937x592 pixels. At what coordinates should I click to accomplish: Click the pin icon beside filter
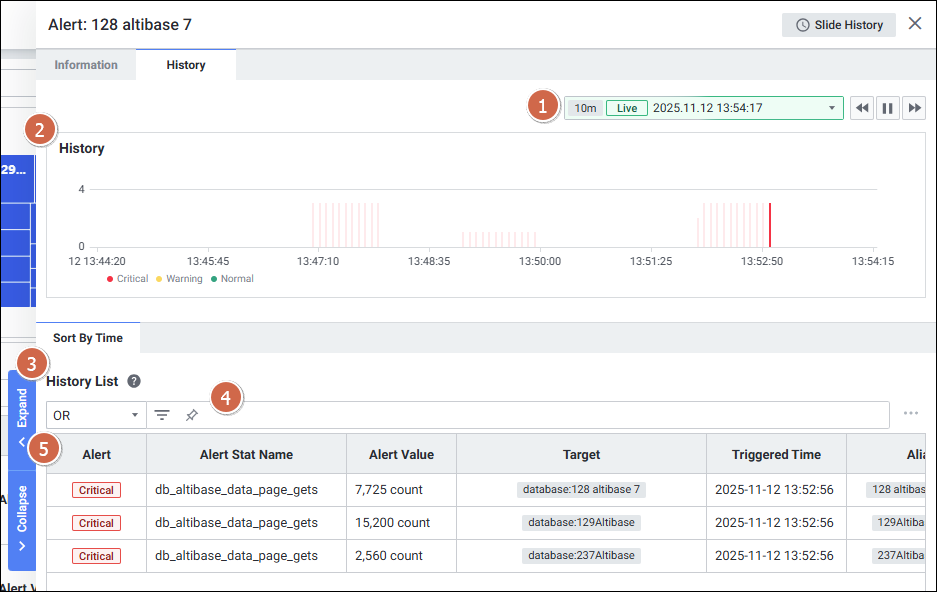pyautogui.click(x=192, y=415)
